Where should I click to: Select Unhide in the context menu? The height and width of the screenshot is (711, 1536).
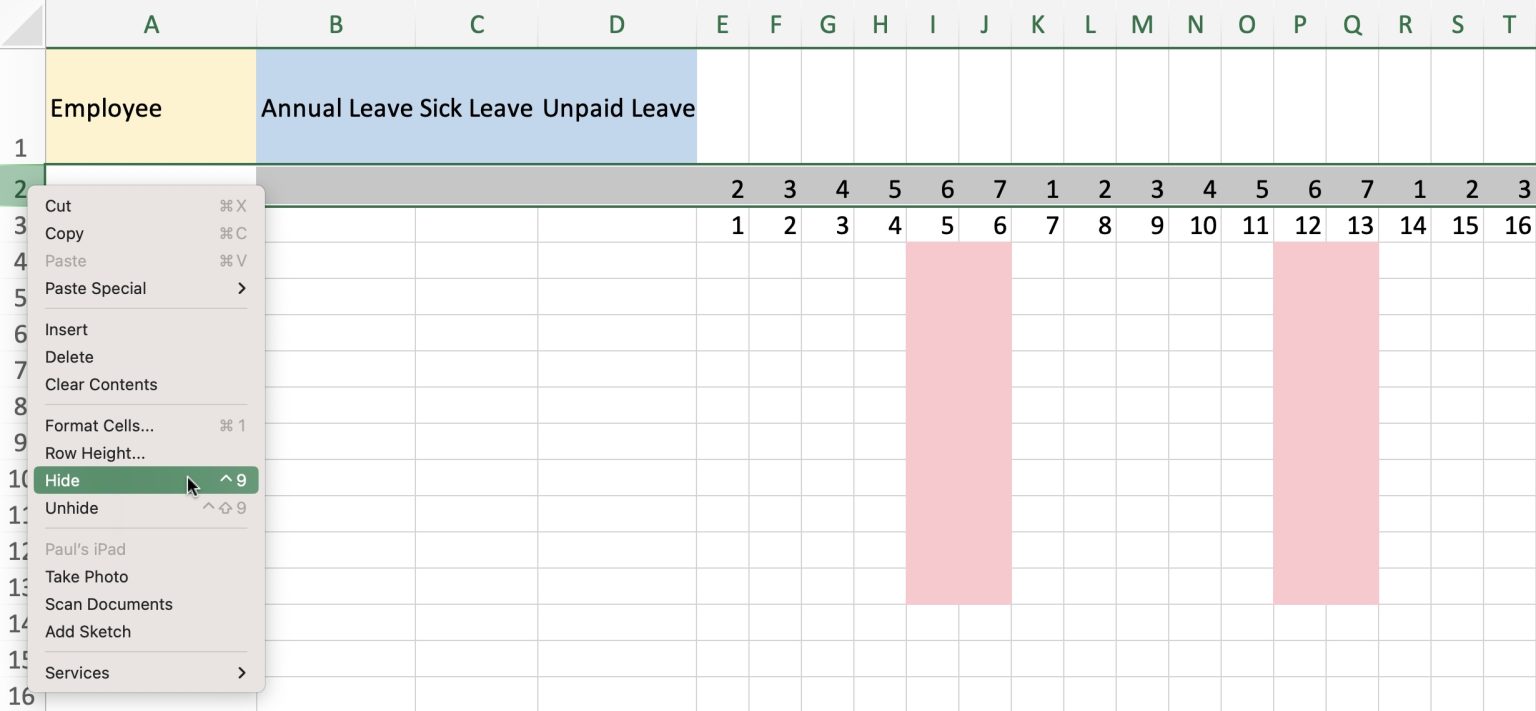tap(71, 508)
